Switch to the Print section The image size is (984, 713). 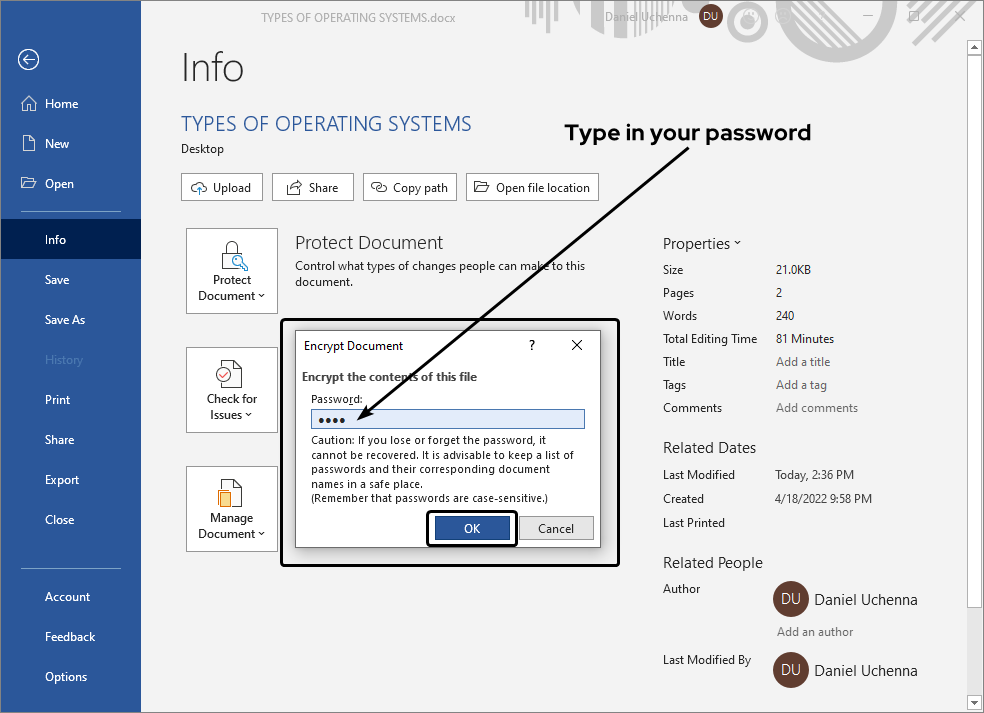57,399
